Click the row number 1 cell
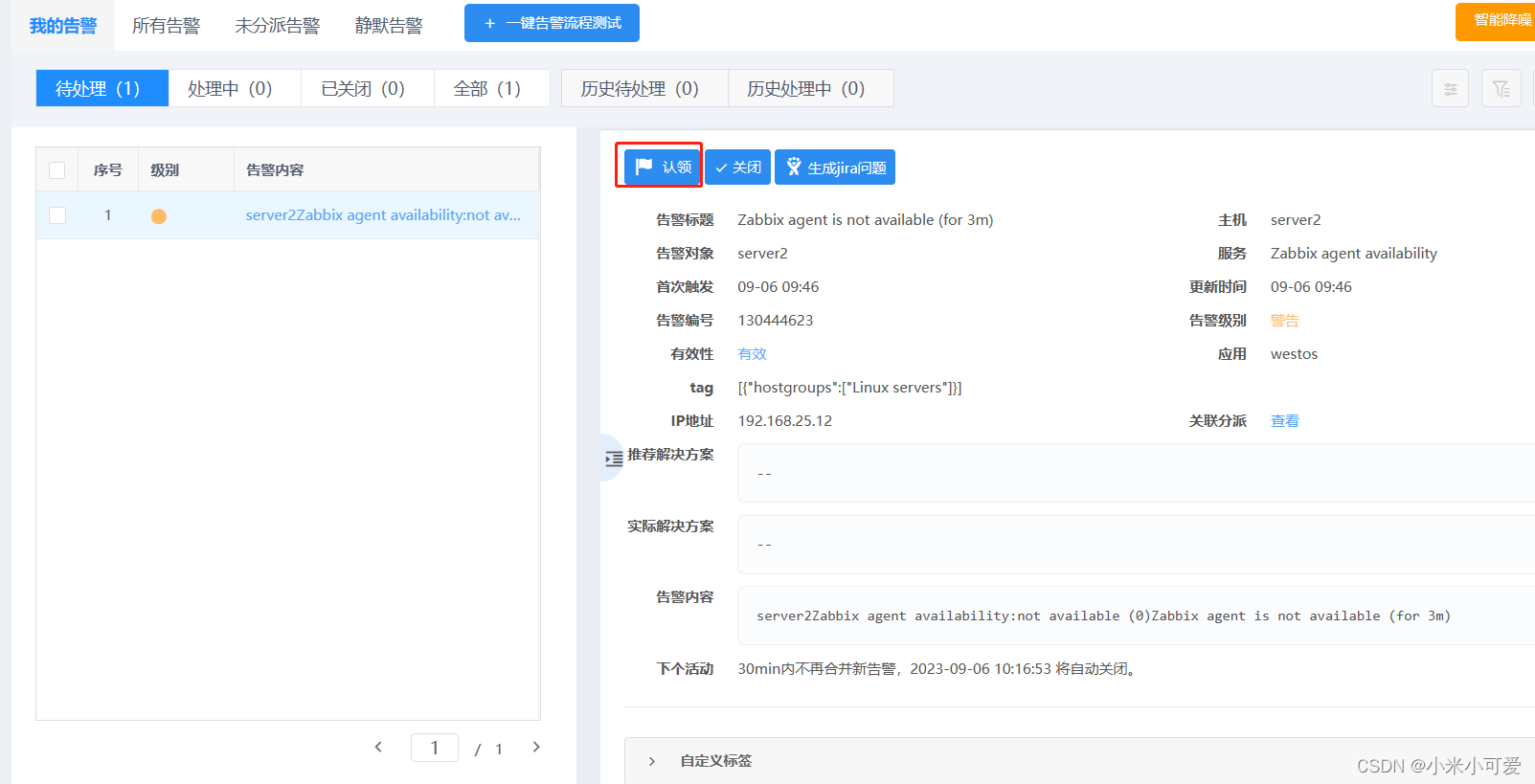Image resolution: width=1535 pixels, height=784 pixels. click(x=108, y=215)
